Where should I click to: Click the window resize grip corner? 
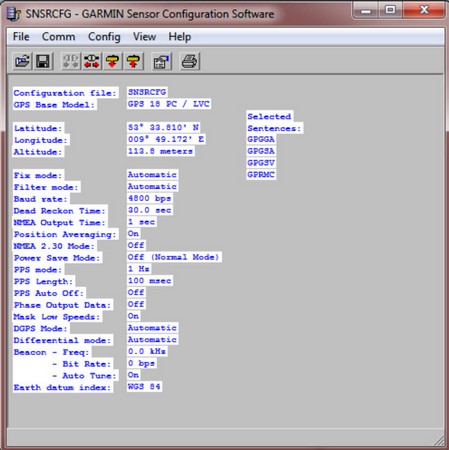coord(439,441)
